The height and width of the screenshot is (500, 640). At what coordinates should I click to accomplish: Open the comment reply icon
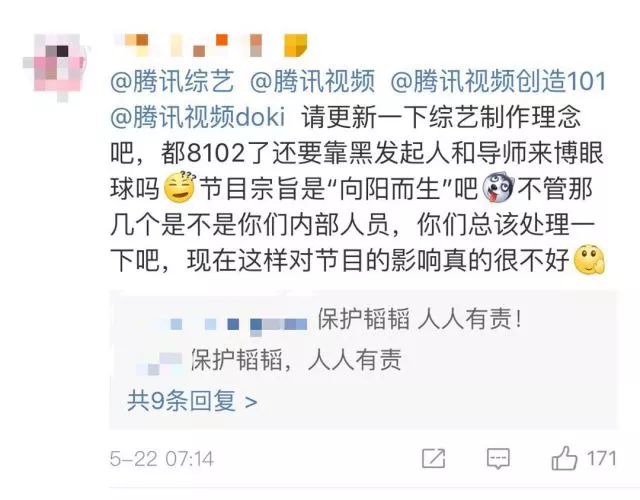[498, 459]
